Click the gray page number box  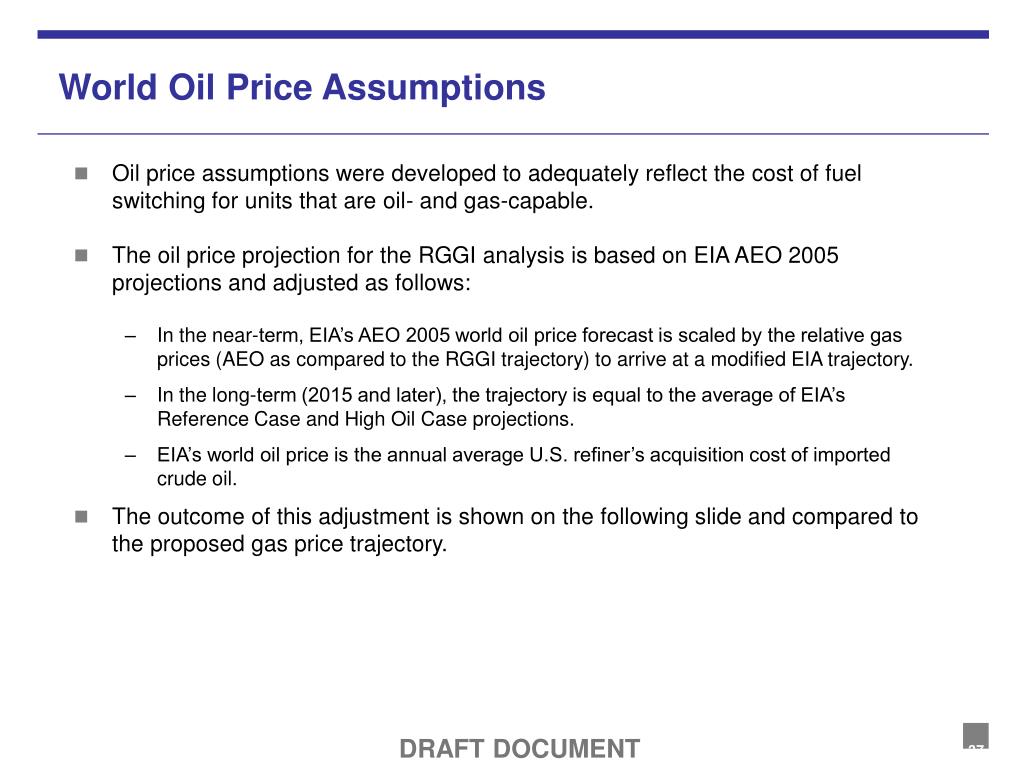975,735
